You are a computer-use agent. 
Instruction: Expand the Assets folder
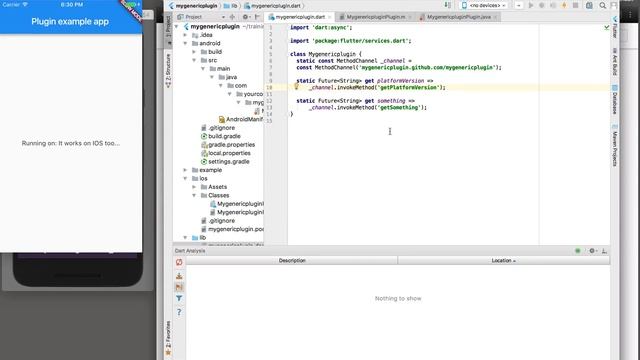194,187
